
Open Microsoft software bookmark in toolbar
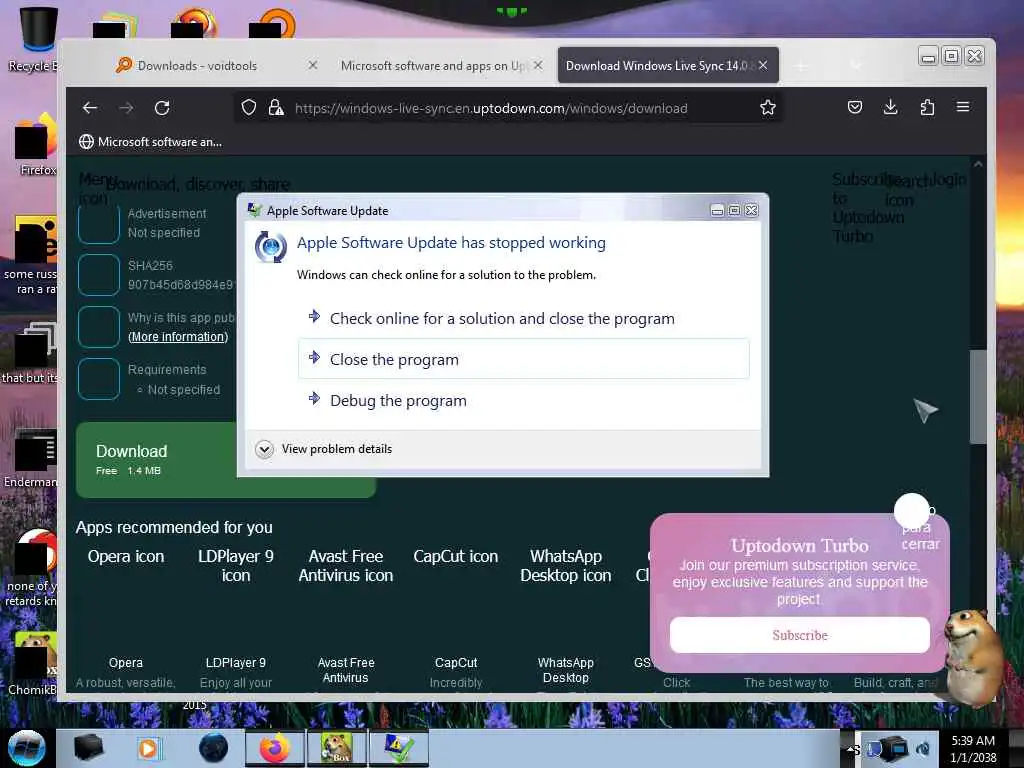pos(150,142)
